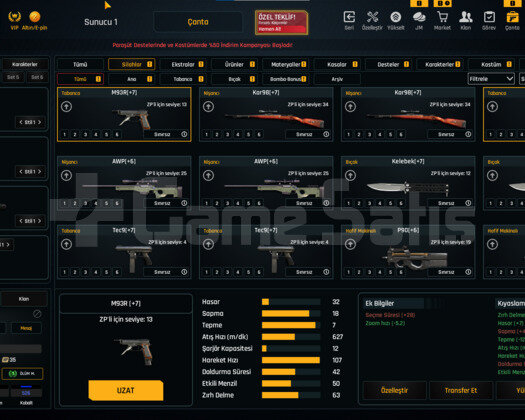Open the JM coins icon
The width and height of the screenshot is (525, 420).
click(419, 17)
